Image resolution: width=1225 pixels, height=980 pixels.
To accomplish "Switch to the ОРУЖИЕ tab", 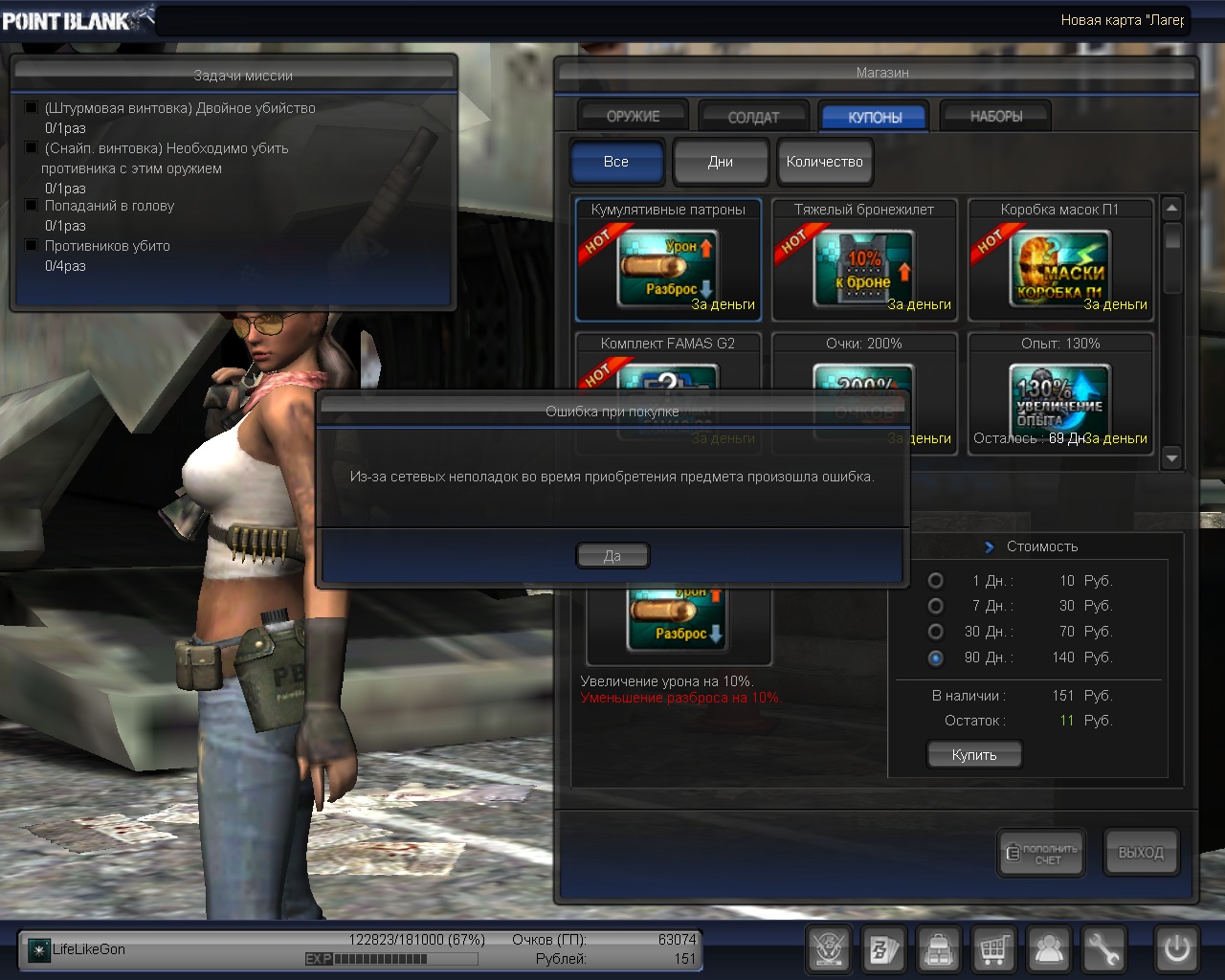I will (x=633, y=116).
